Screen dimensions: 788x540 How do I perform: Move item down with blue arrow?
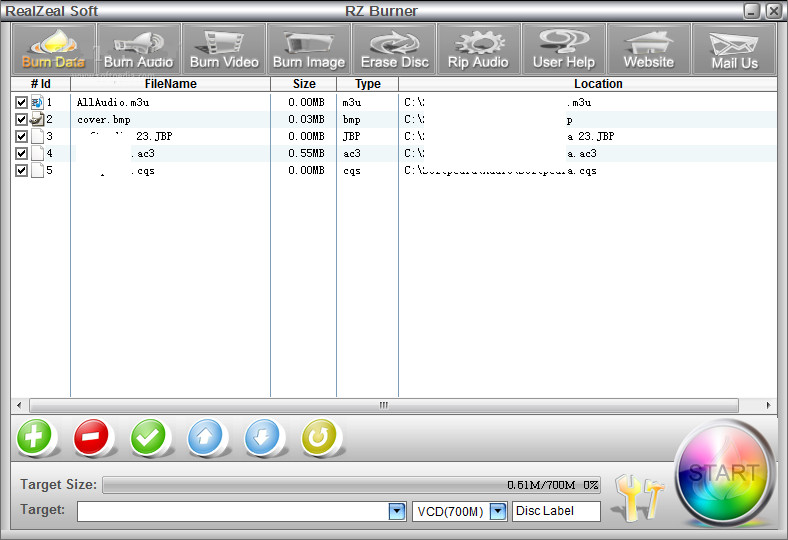(262, 437)
